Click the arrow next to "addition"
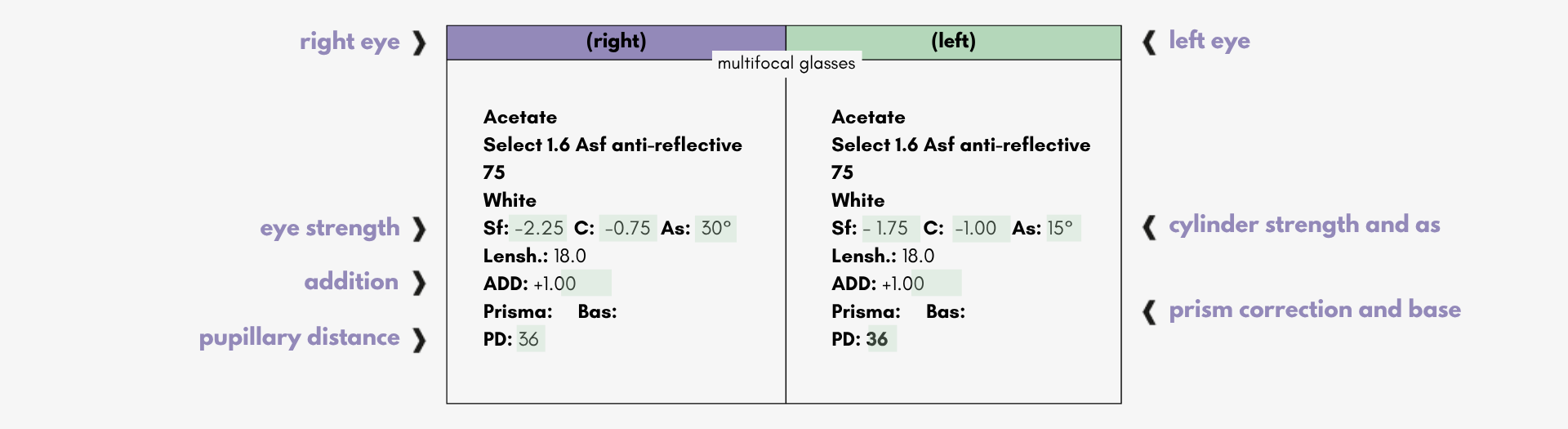The image size is (1568, 429). click(419, 283)
